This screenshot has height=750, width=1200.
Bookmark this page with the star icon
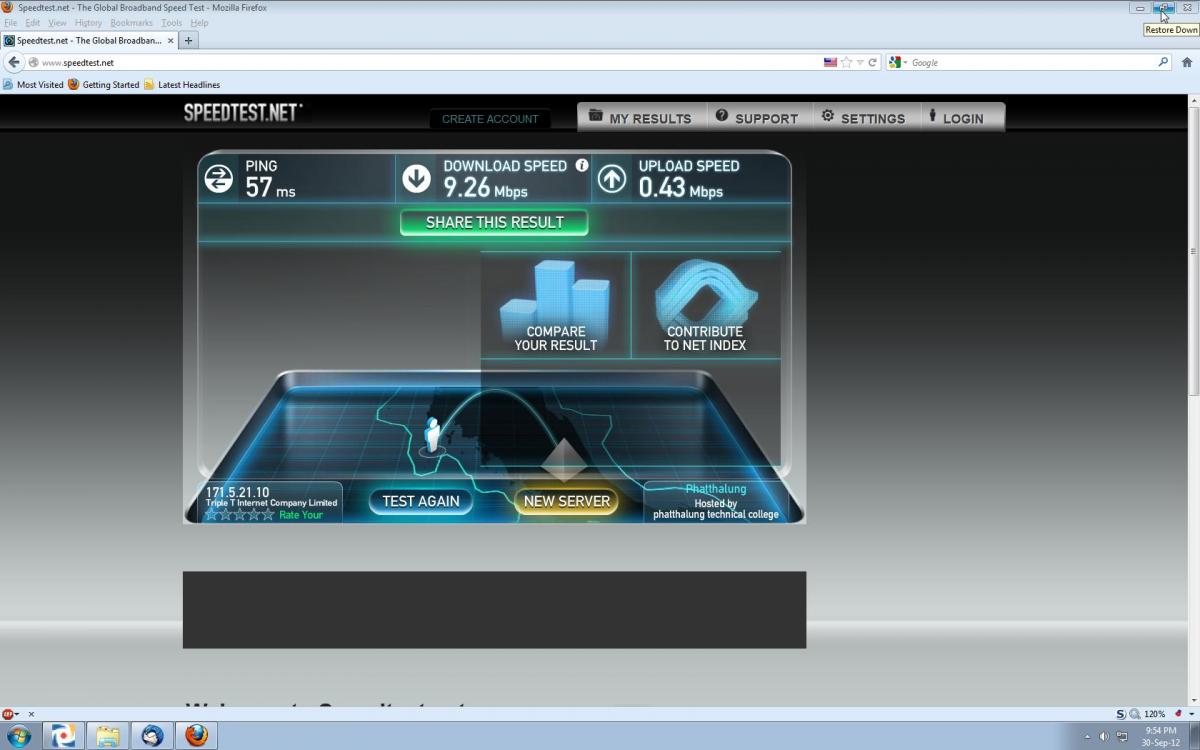coord(846,62)
